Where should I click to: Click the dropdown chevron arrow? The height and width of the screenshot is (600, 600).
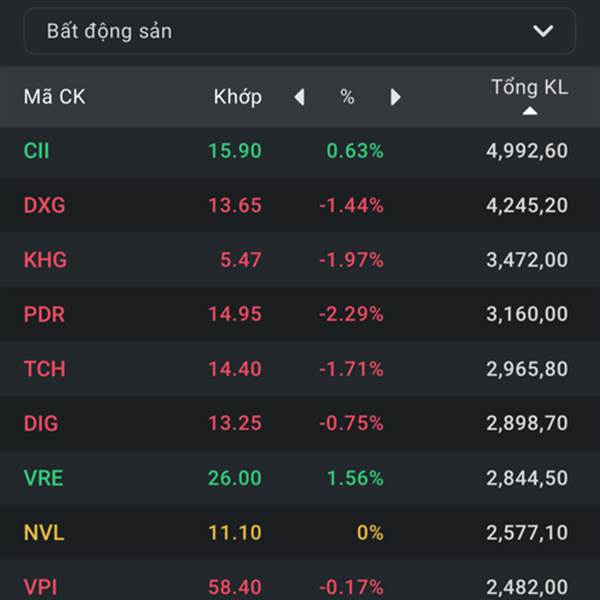pyautogui.click(x=543, y=31)
